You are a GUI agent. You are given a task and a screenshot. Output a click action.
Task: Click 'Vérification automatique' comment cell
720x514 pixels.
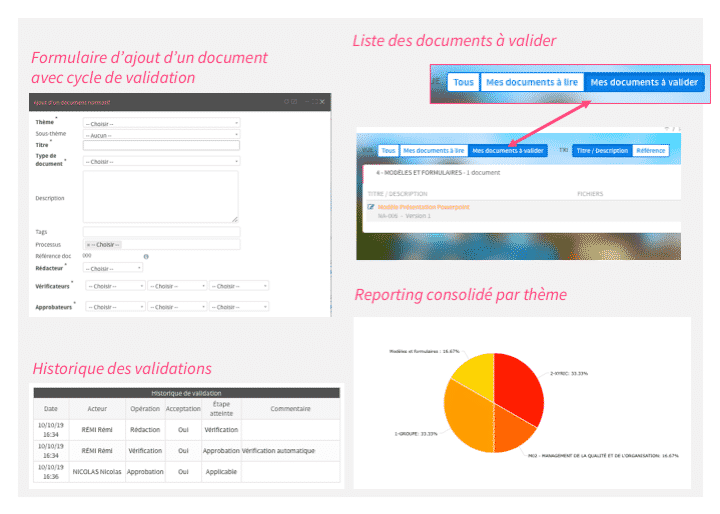(291, 451)
